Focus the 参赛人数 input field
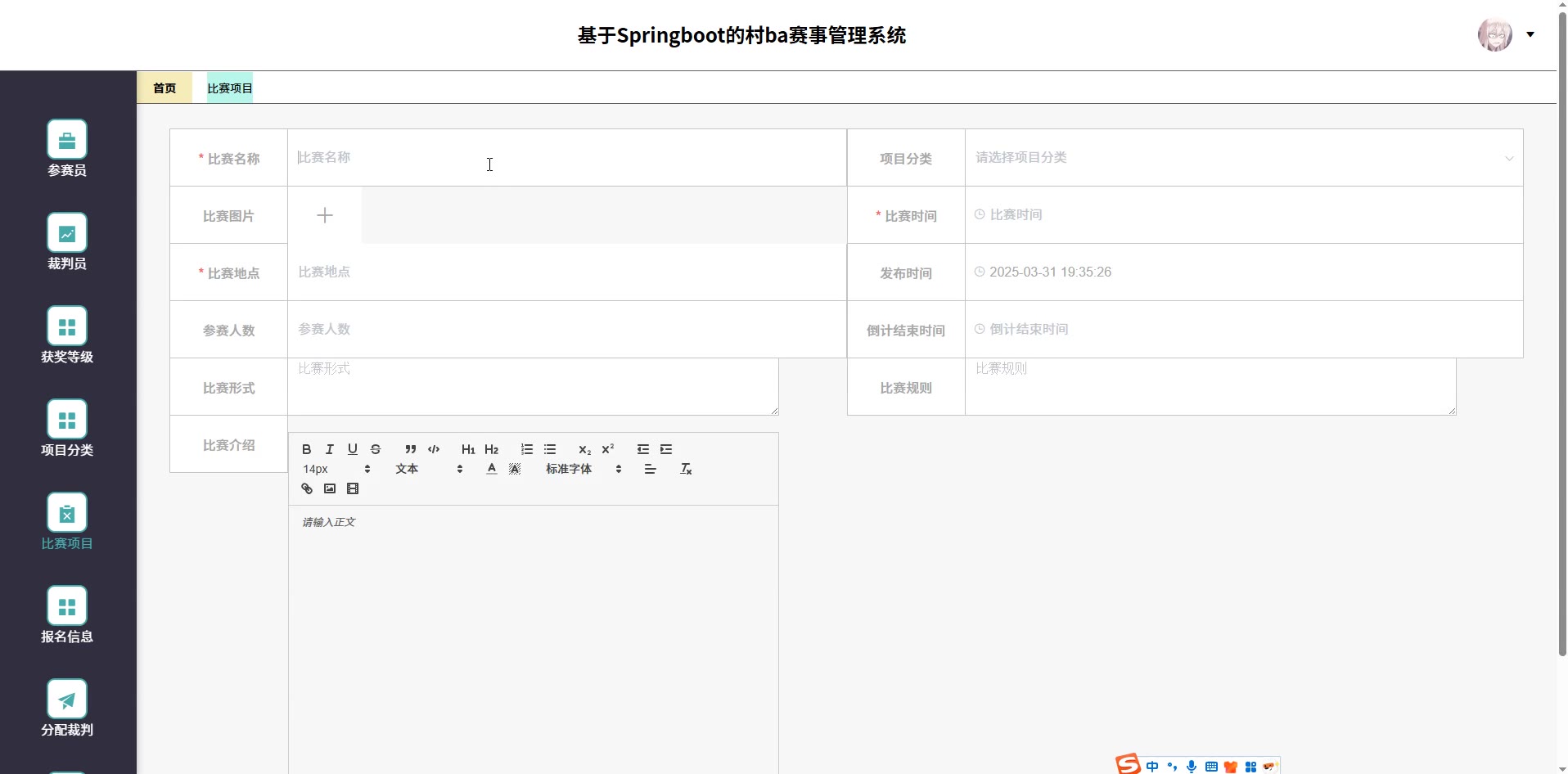The width and height of the screenshot is (1568, 774). [x=567, y=329]
